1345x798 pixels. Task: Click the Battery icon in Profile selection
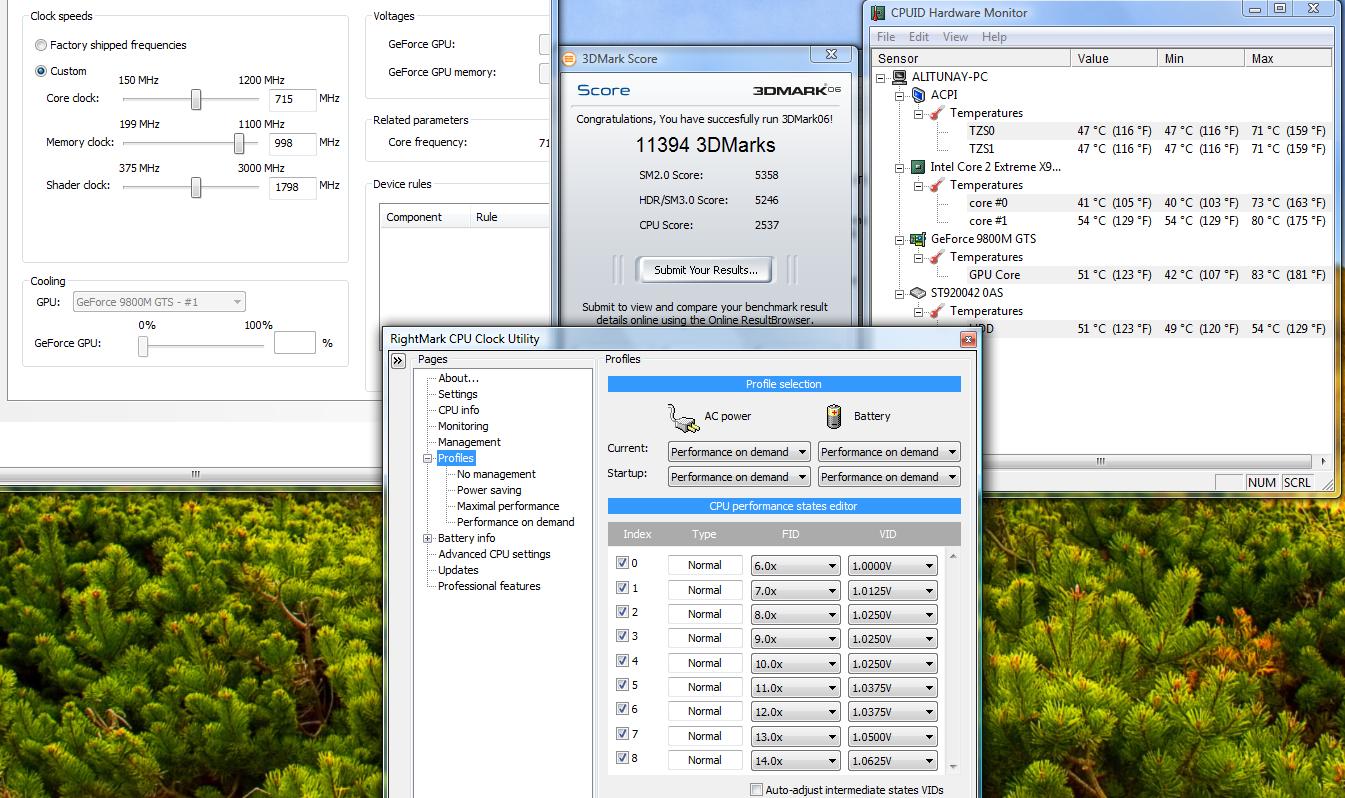(x=834, y=416)
